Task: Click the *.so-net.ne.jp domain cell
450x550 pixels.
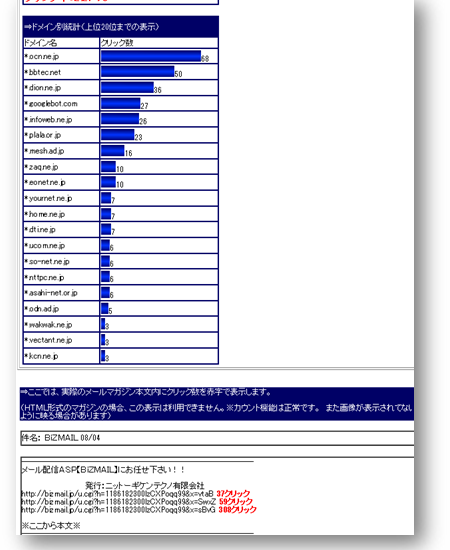Action: tap(61, 261)
